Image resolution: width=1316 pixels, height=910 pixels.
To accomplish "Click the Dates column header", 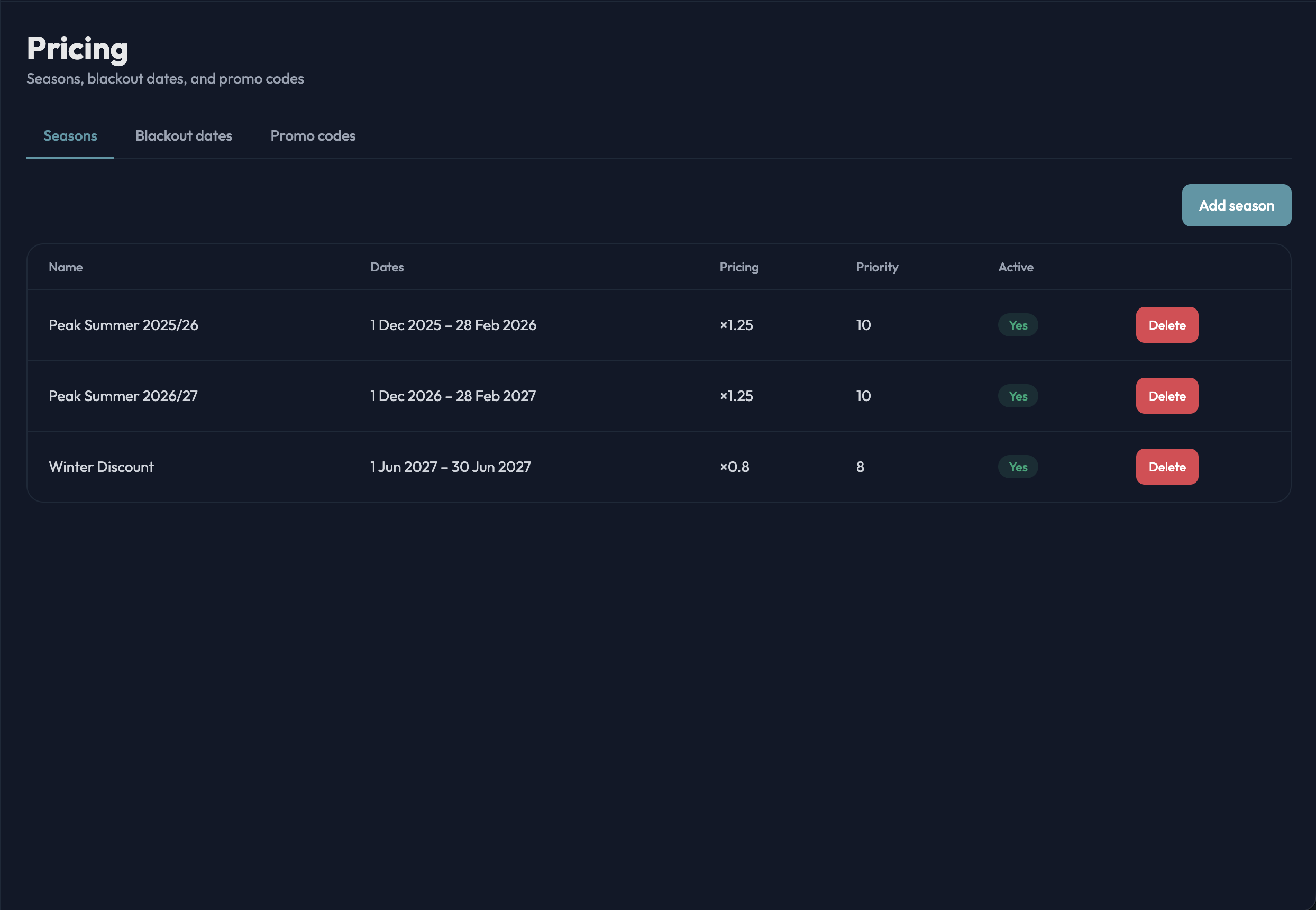I will pos(387,267).
